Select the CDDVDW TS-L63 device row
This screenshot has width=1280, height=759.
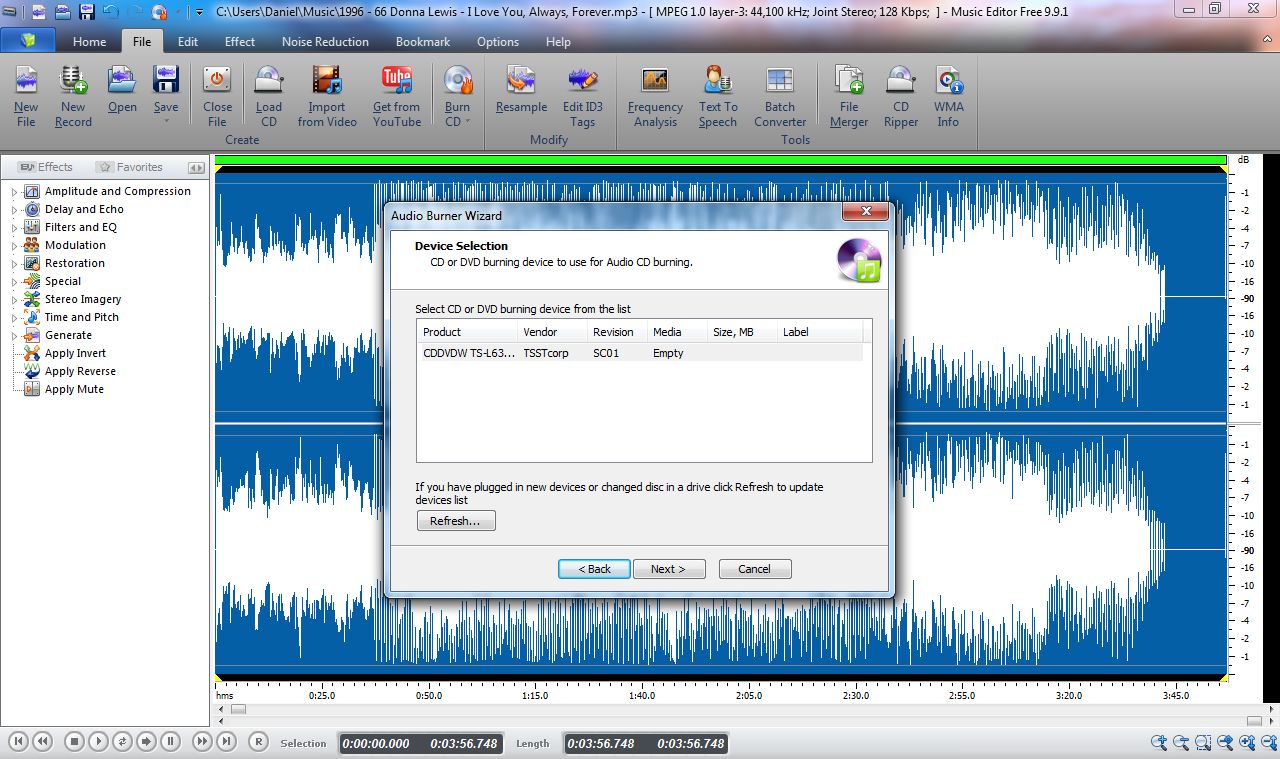(640, 353)
